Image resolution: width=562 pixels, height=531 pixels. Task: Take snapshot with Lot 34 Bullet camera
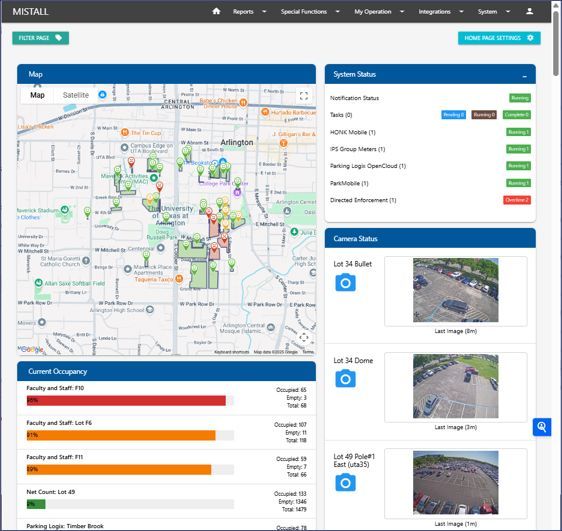346,282
